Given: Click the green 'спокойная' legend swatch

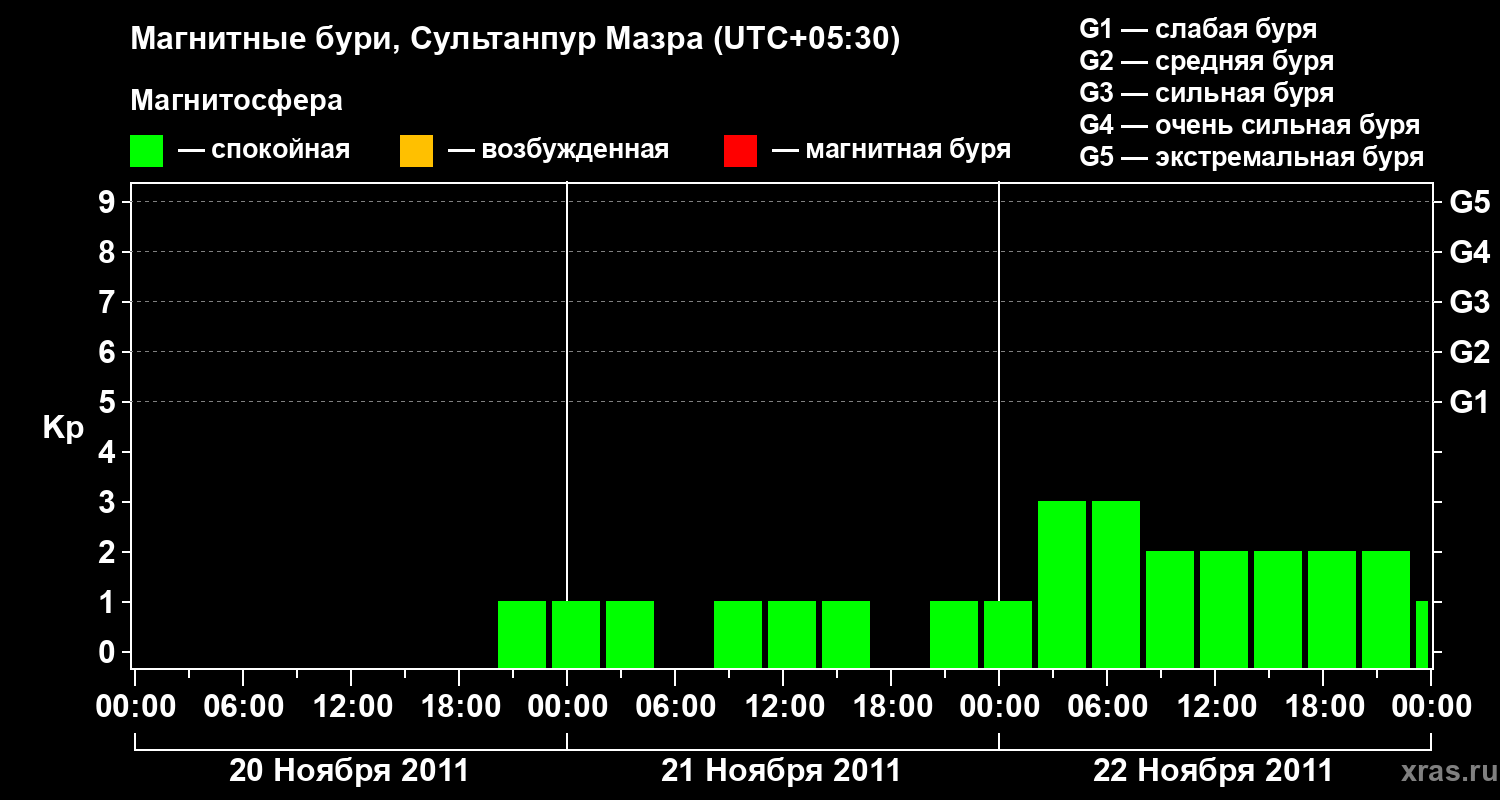Looking at the screenshot, I should click(146, 151).
